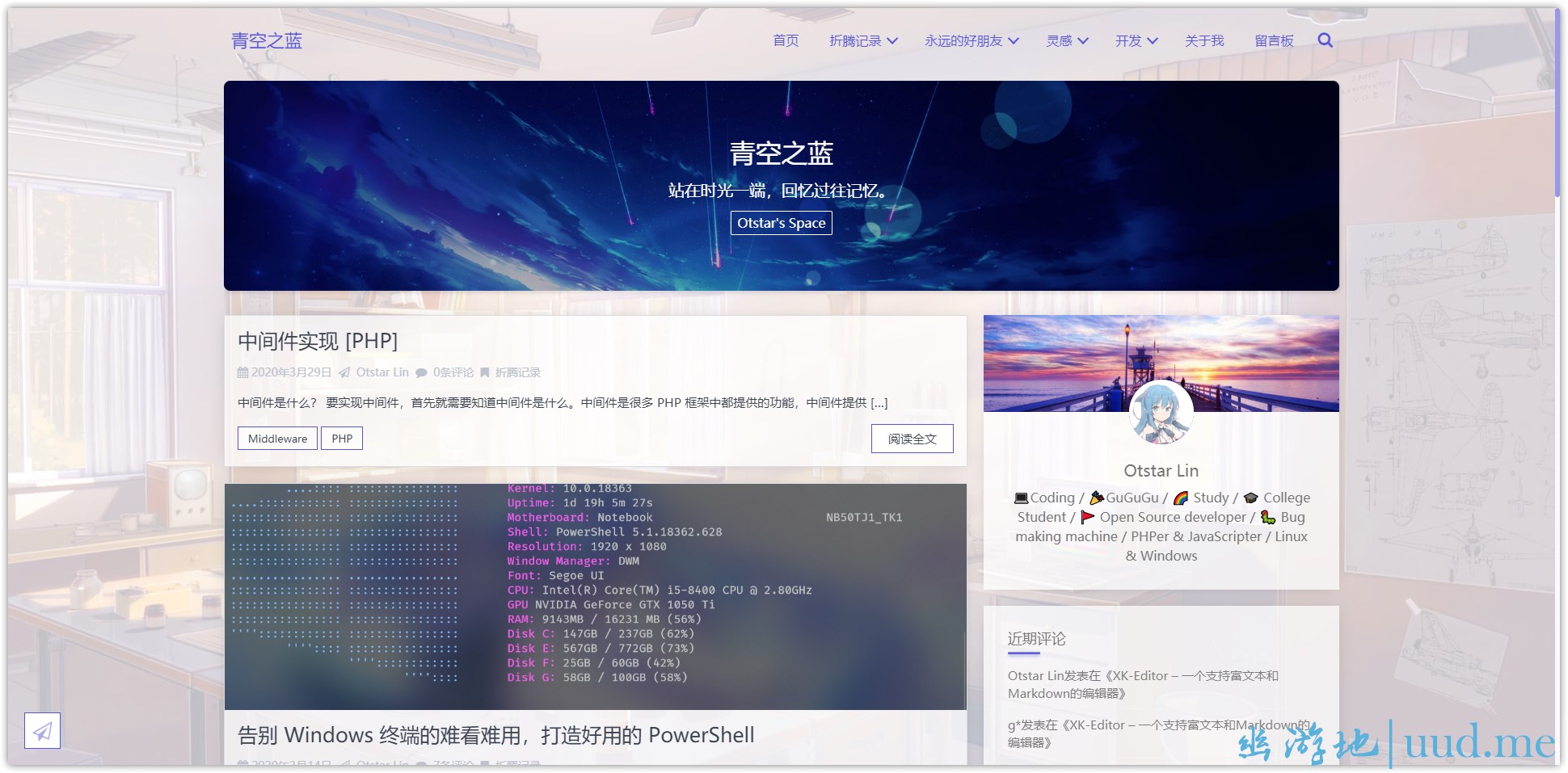1568x773 pixels.
Task: Click the calendar icon beside 2020年3月29日
Action: (242, 372)
